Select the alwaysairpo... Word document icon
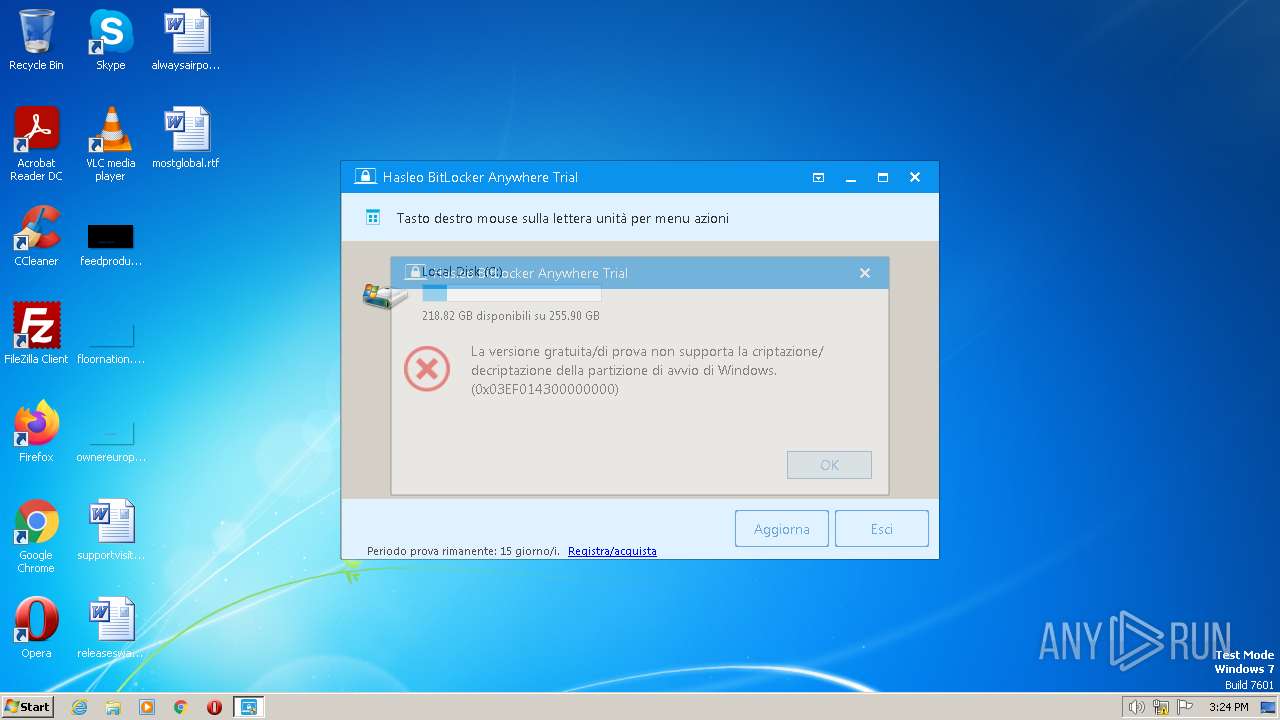 point(186,40)
